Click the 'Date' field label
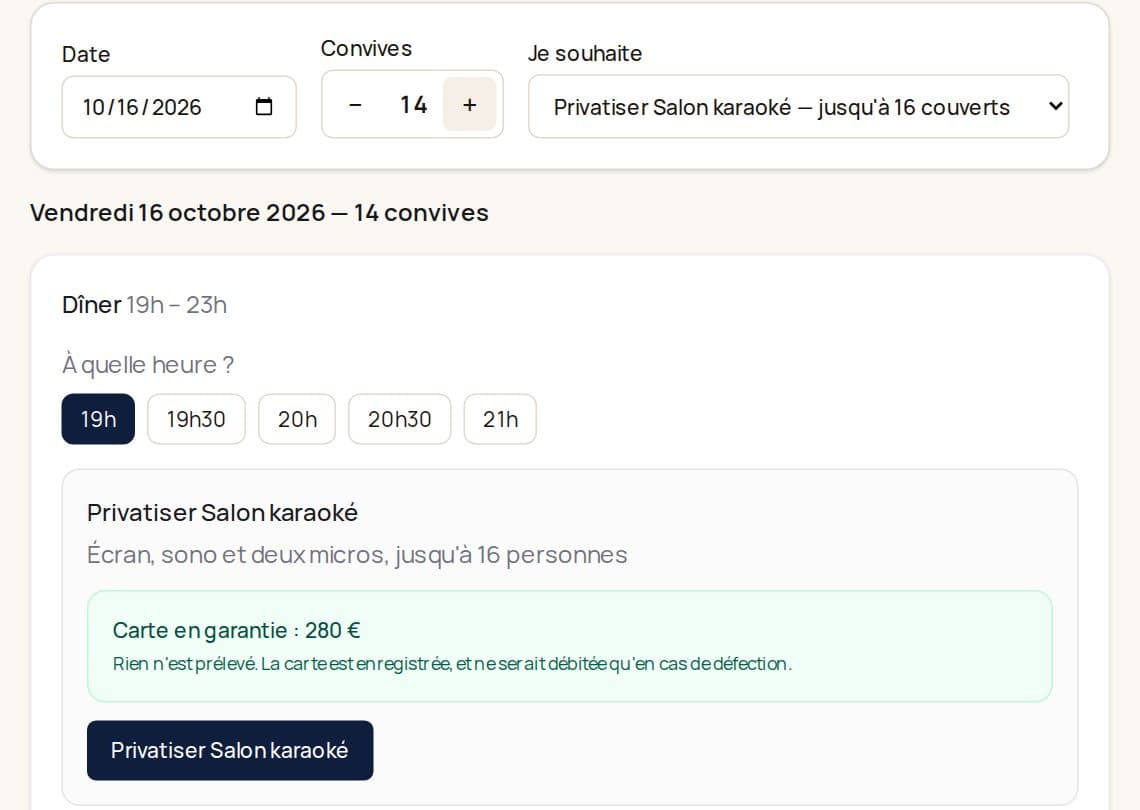This screenshot has height=810, width=1140. click(x=86, y=54)
